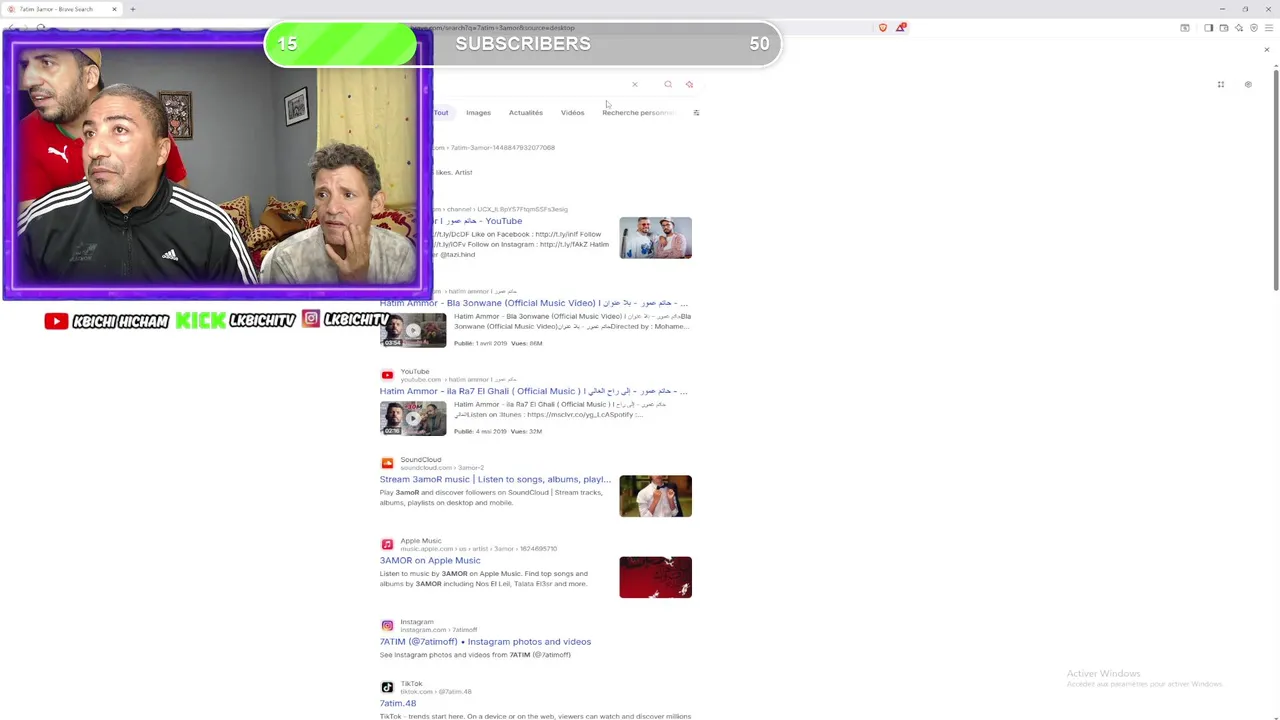Open the apps grid icon
The width and height of the screenshot is (1280, 720).
click(1220, 84)
